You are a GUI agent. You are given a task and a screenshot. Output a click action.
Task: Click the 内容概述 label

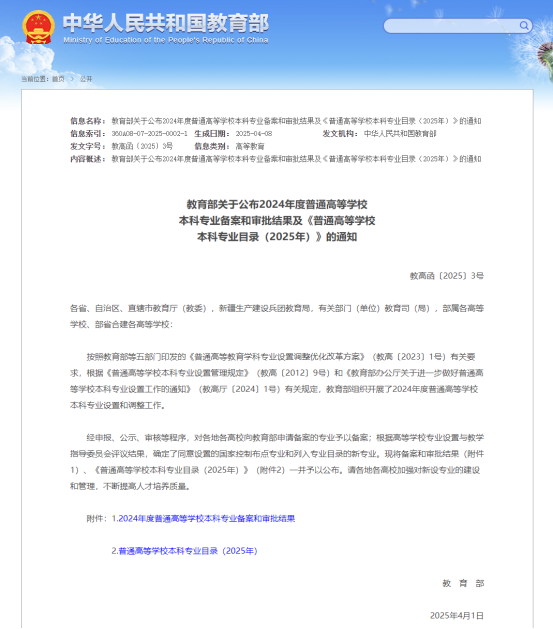(88, 159)
